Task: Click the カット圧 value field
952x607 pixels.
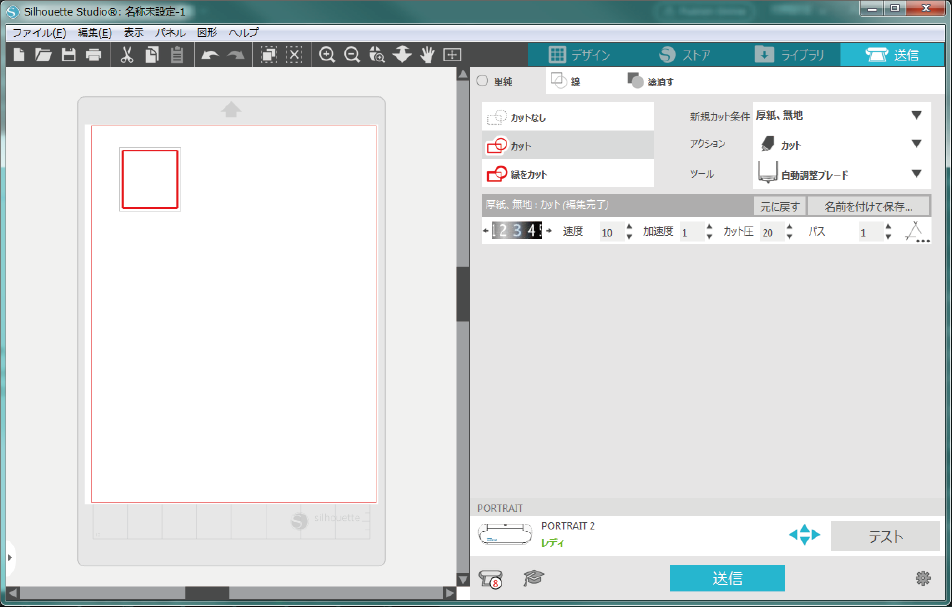Action: [x=771, y=232]
